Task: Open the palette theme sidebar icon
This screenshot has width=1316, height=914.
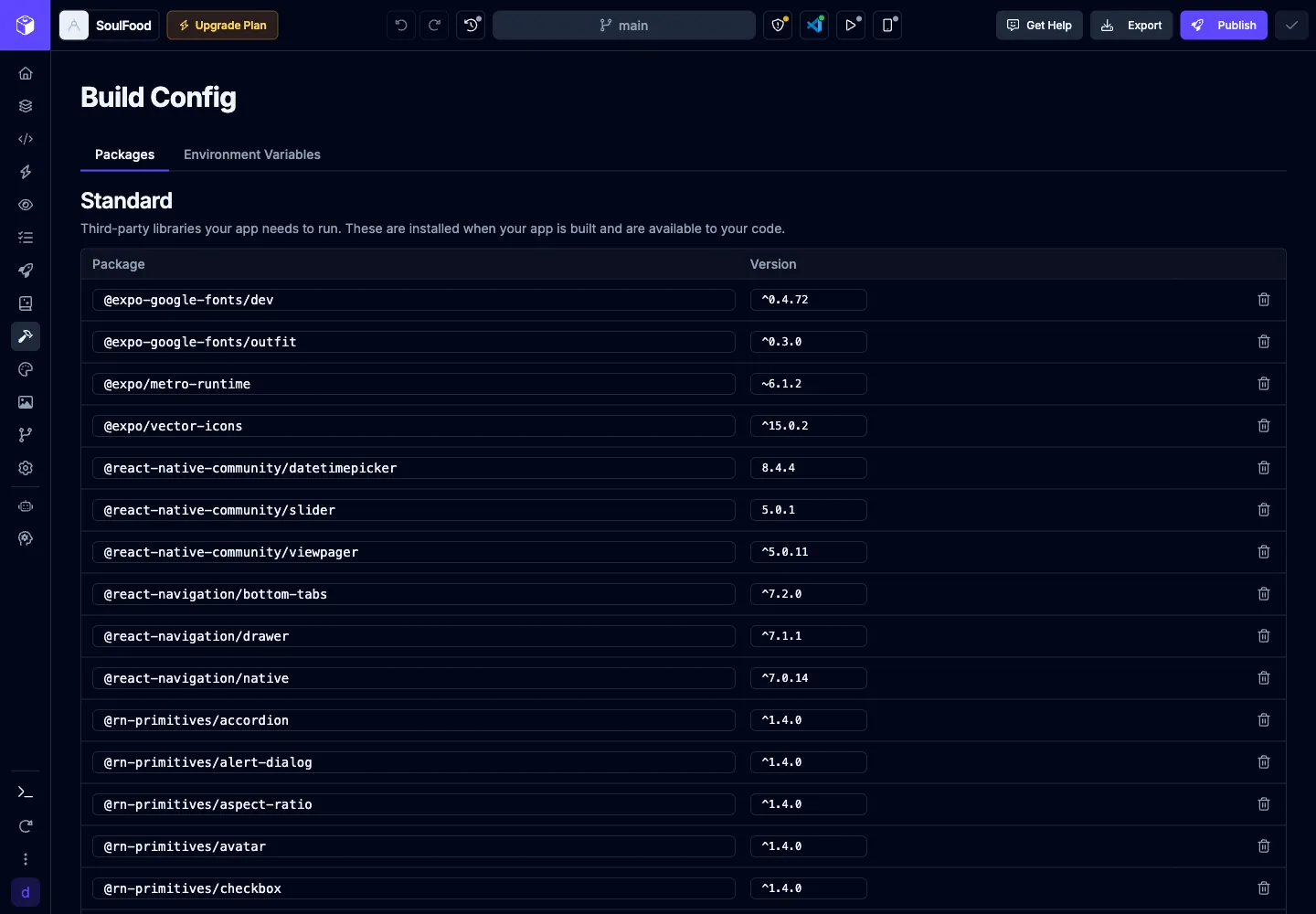Action: 26,369
